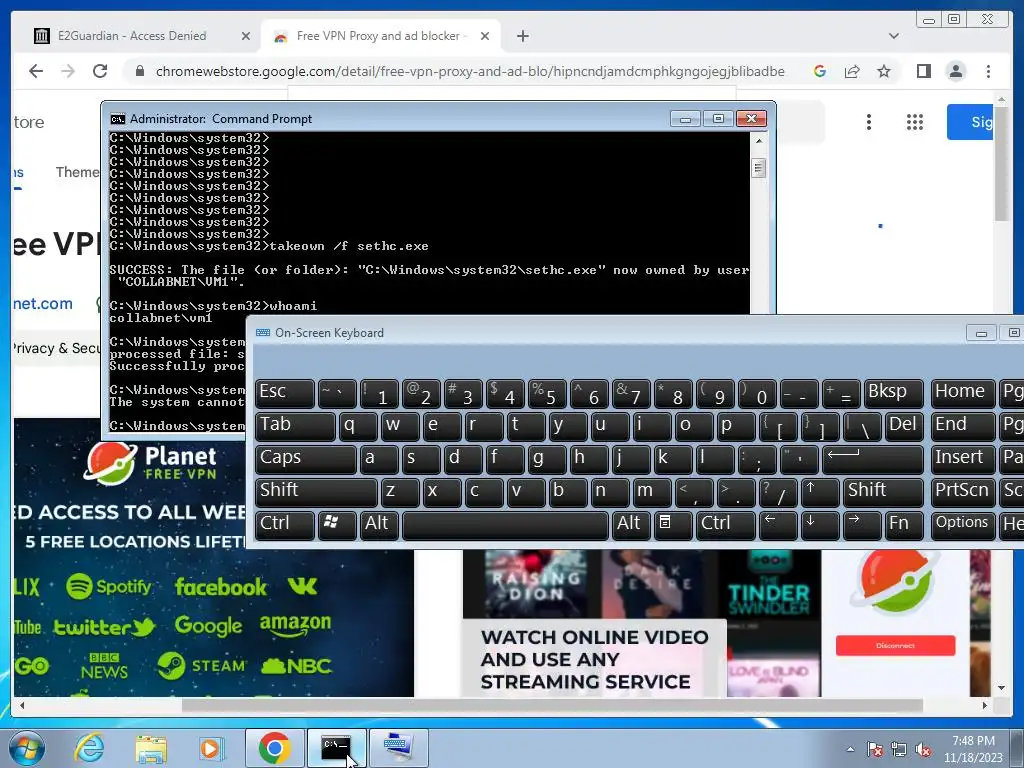Viewport: 1024px width, 768px height.
Task: Open Windows Explorer folder on taskbar
Action: [x=151, y=749]
